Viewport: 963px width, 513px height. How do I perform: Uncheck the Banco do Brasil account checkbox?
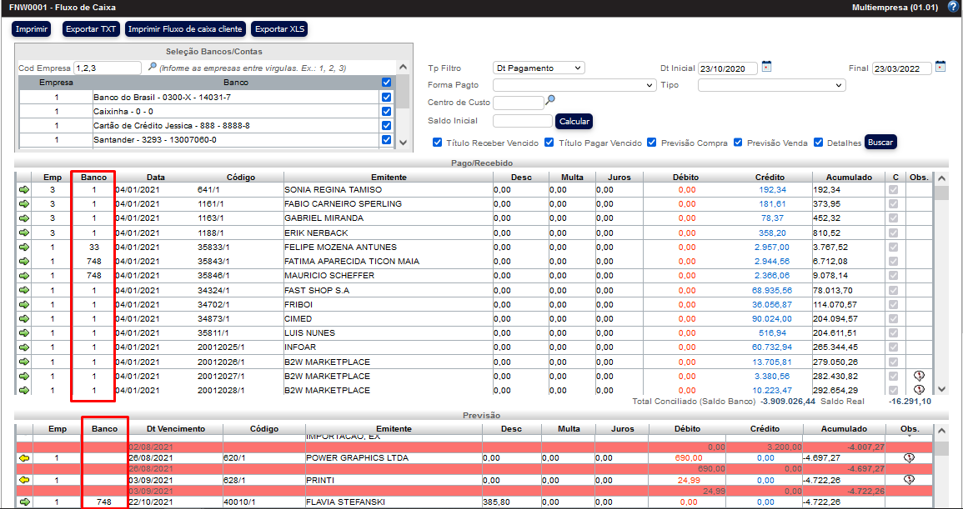point(386,97)
